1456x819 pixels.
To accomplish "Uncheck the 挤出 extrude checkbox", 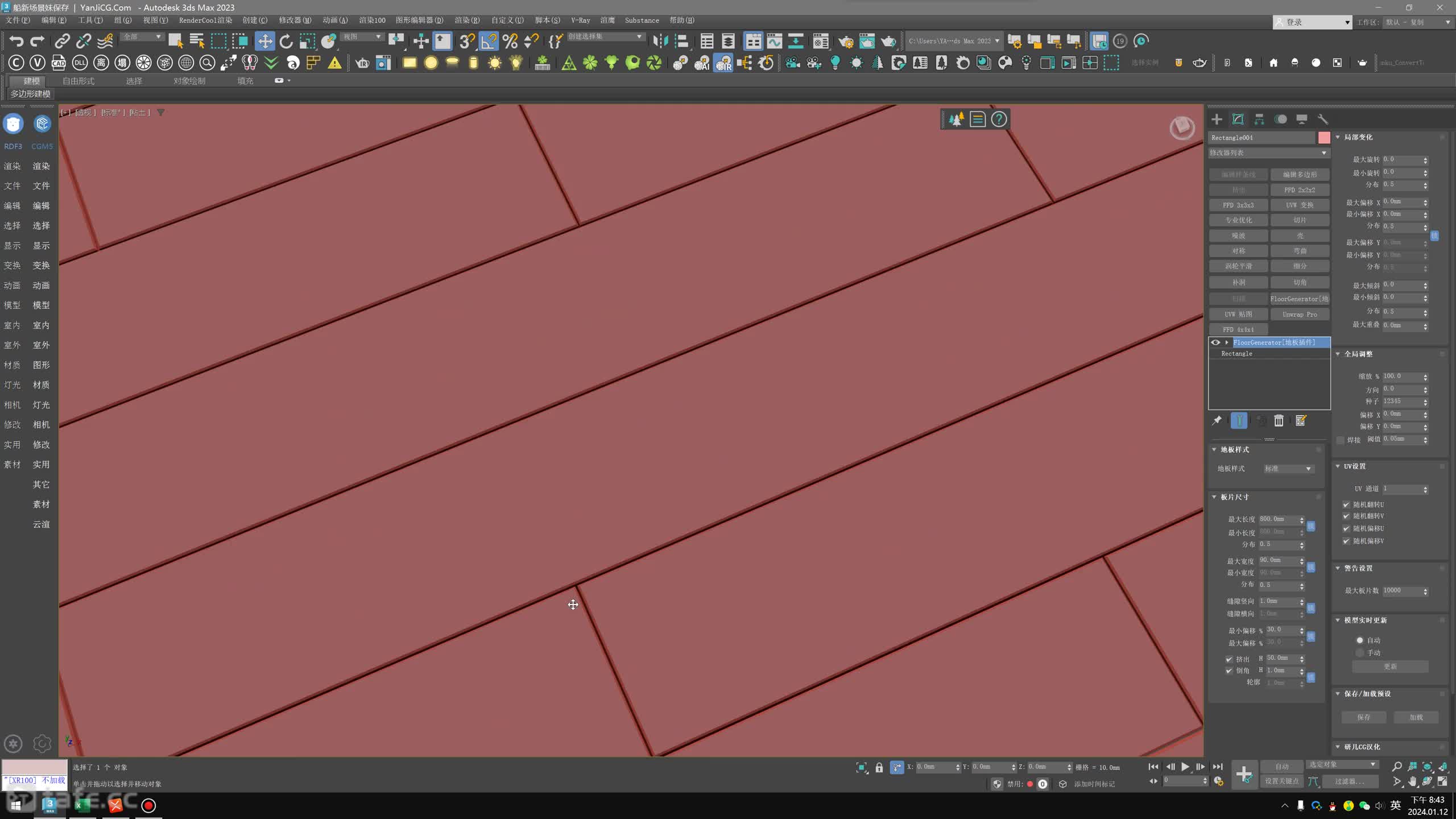I will click(1228, 659).
